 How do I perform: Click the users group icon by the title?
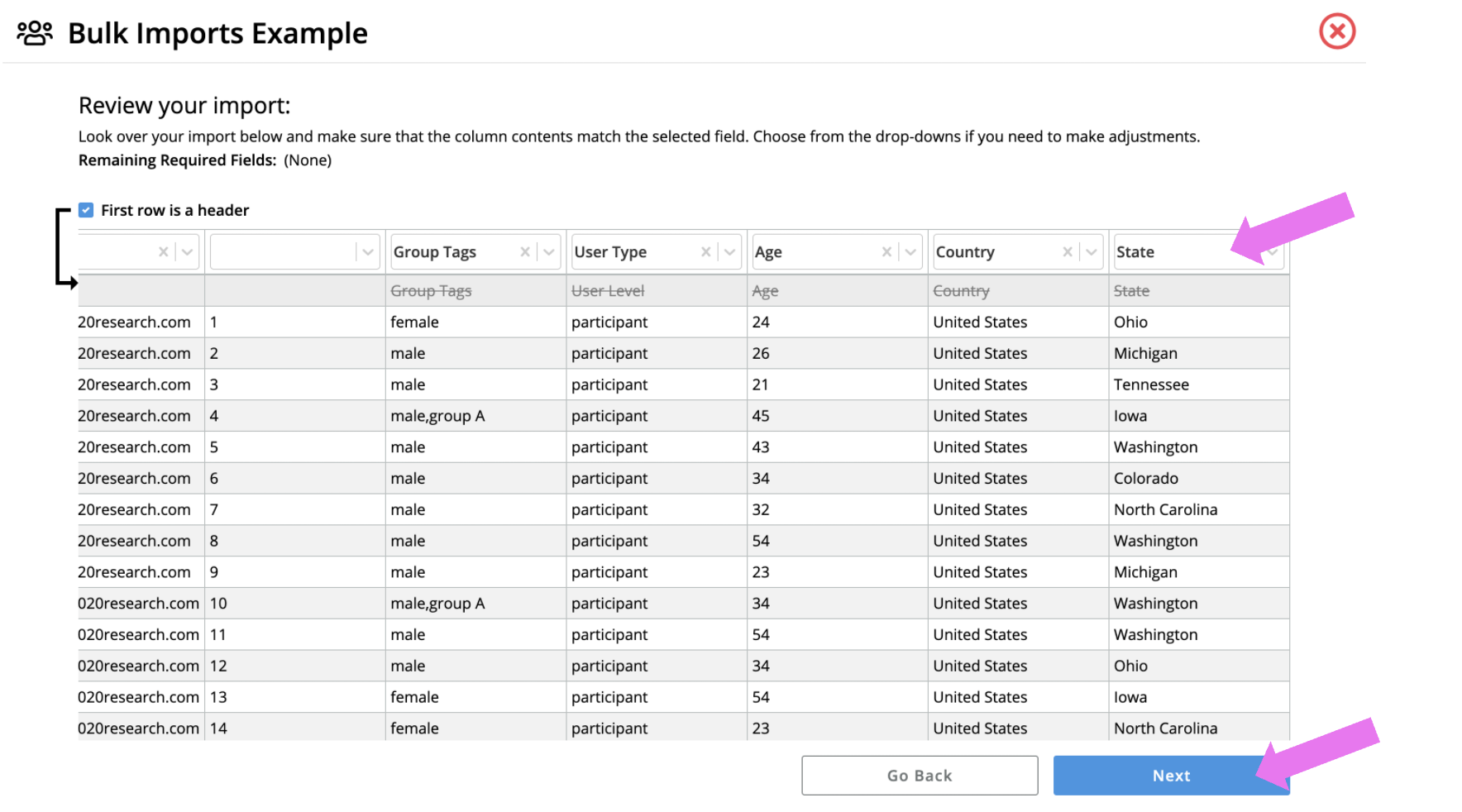coord(35,33)
